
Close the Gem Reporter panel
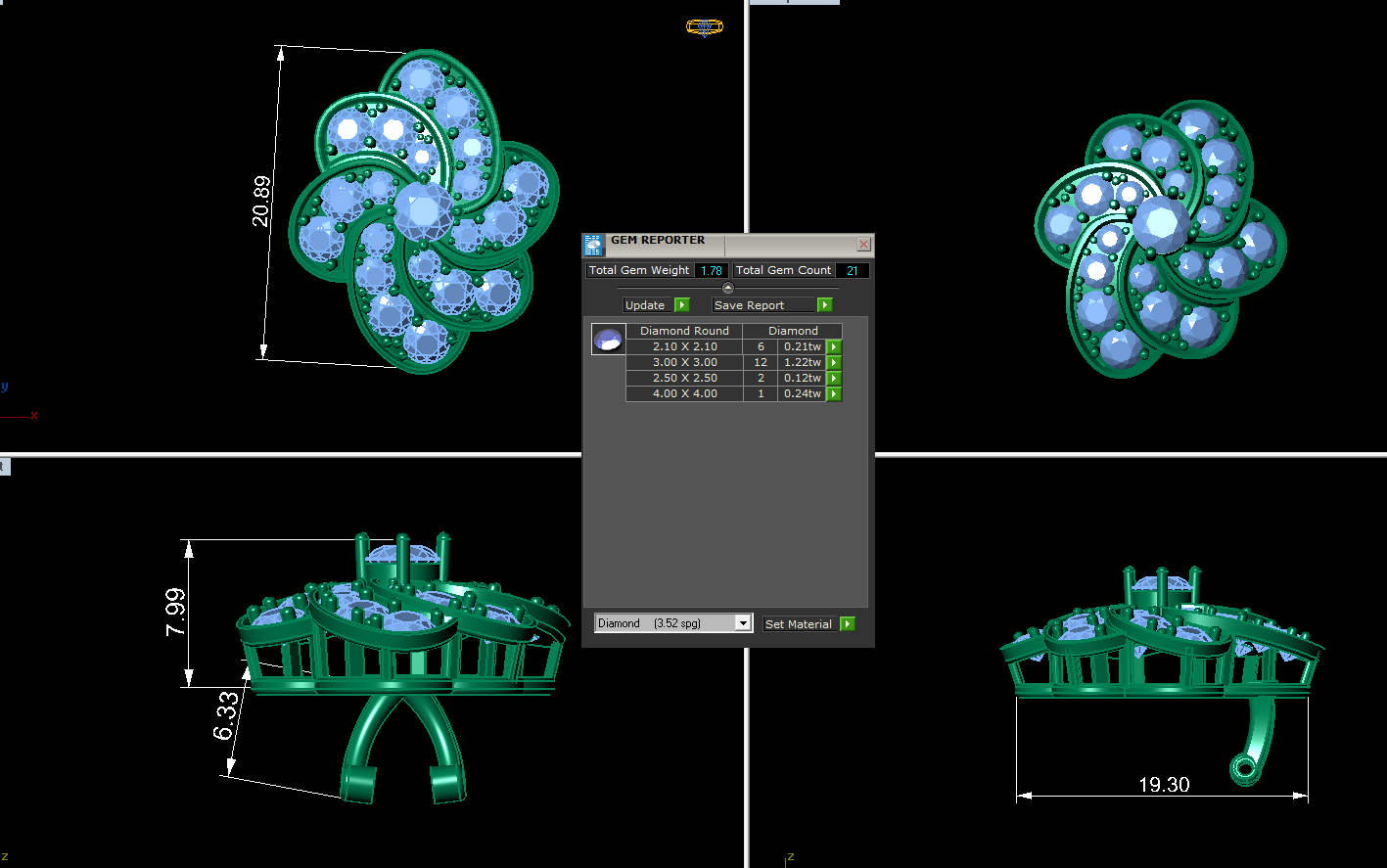tap(863, 244)
